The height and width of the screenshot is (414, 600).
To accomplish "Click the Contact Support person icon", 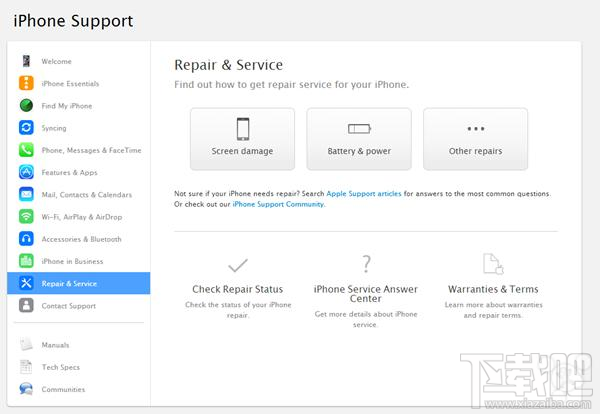I will (x=26, y=305).
